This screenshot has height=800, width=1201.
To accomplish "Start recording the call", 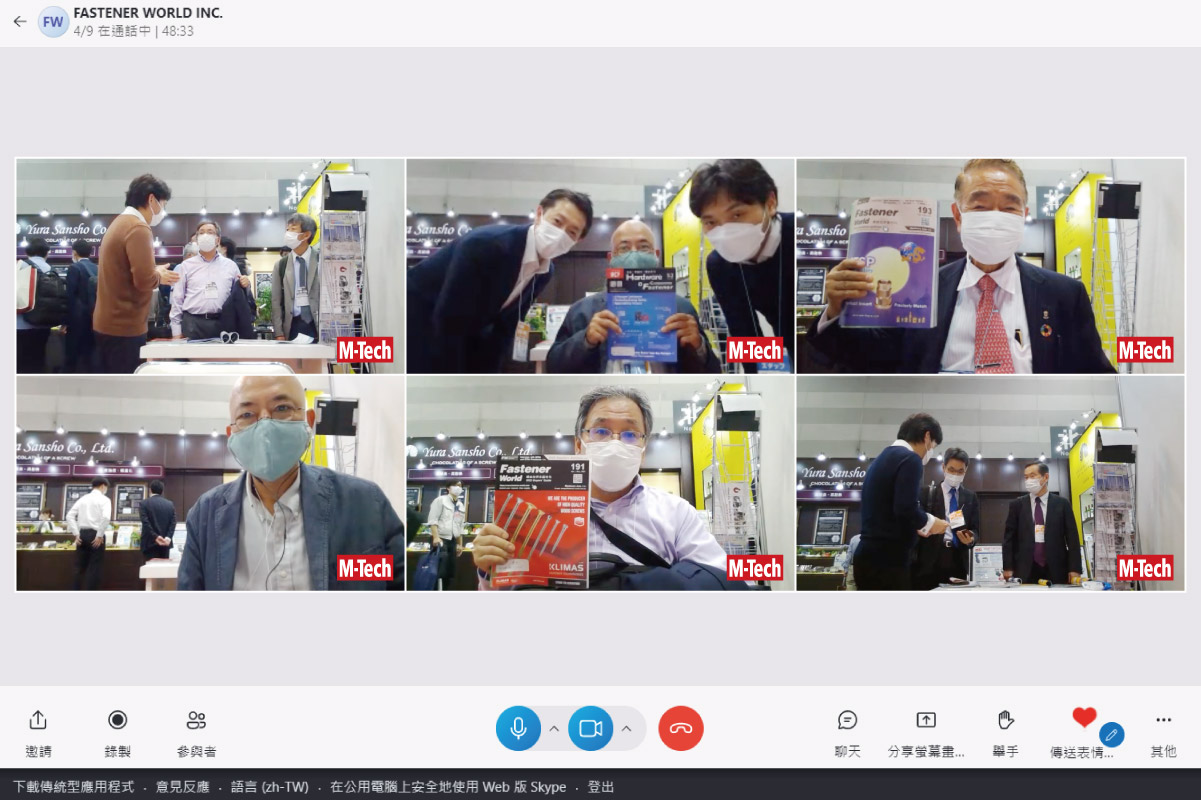I will pos(117,720).
